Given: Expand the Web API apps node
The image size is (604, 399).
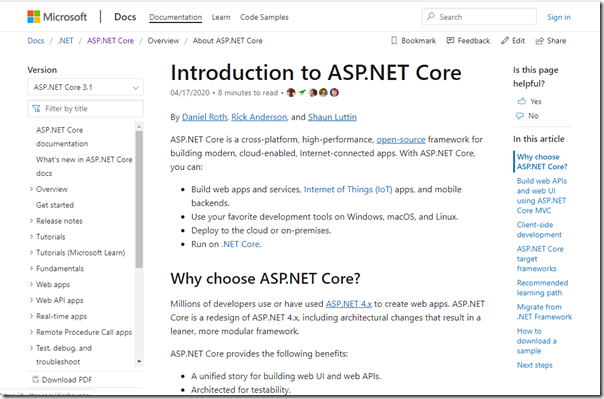Looking at the screenshot, I should coord(31,300).
